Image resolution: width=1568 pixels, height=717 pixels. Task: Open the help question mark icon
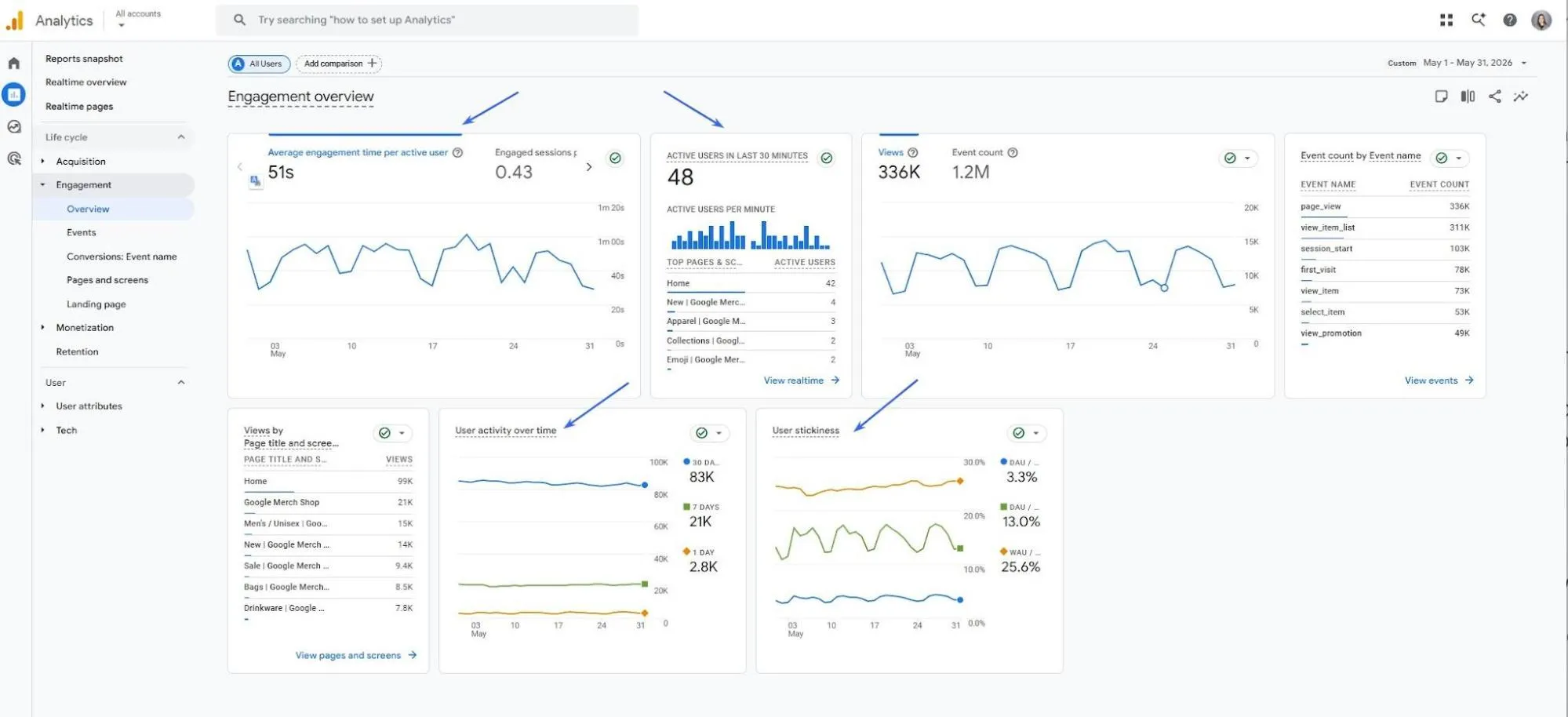tap(1510, 20)
